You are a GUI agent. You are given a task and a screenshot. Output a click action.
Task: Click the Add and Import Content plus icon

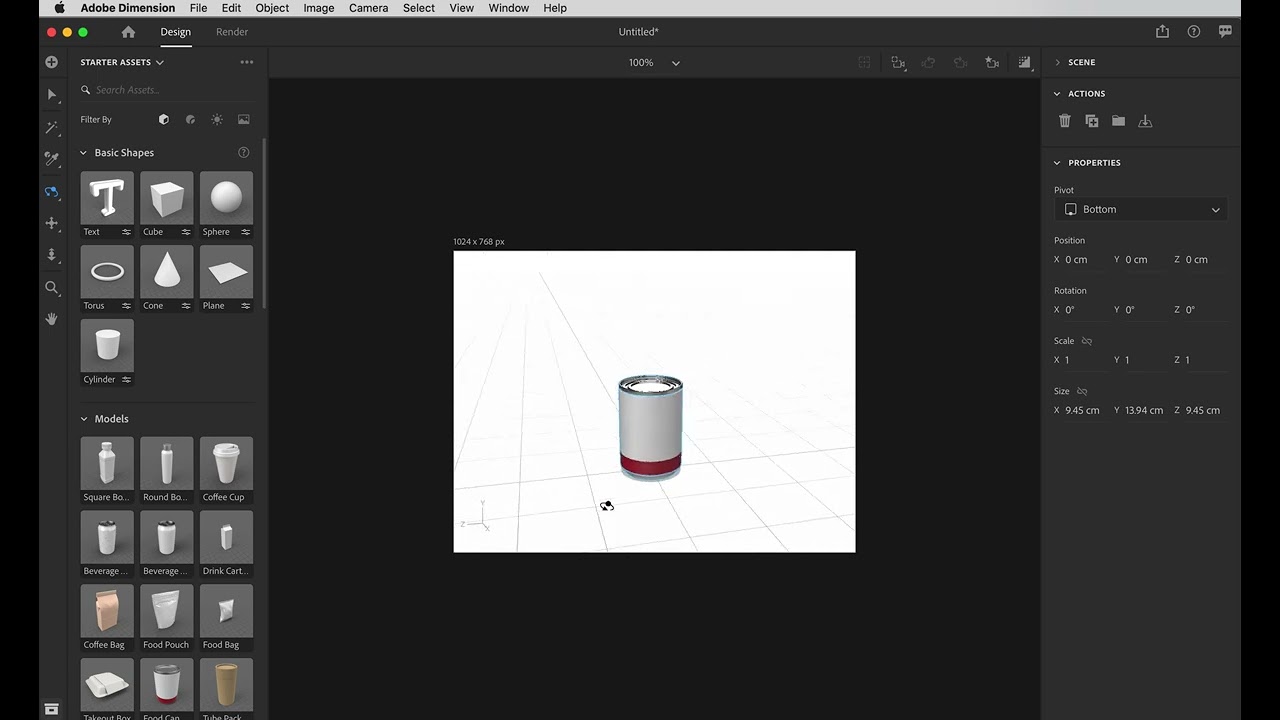coord(52,62)
